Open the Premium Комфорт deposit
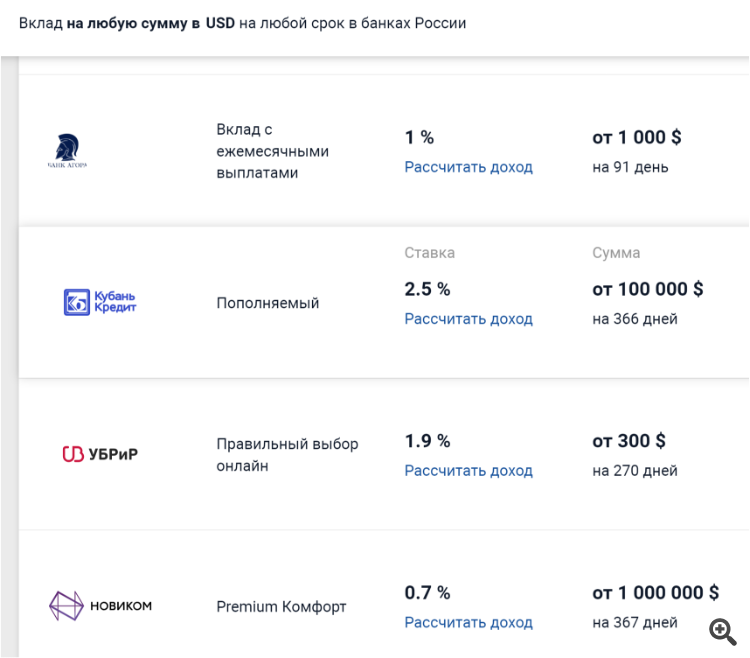This screenshot has height=658, width=750. 281,606
